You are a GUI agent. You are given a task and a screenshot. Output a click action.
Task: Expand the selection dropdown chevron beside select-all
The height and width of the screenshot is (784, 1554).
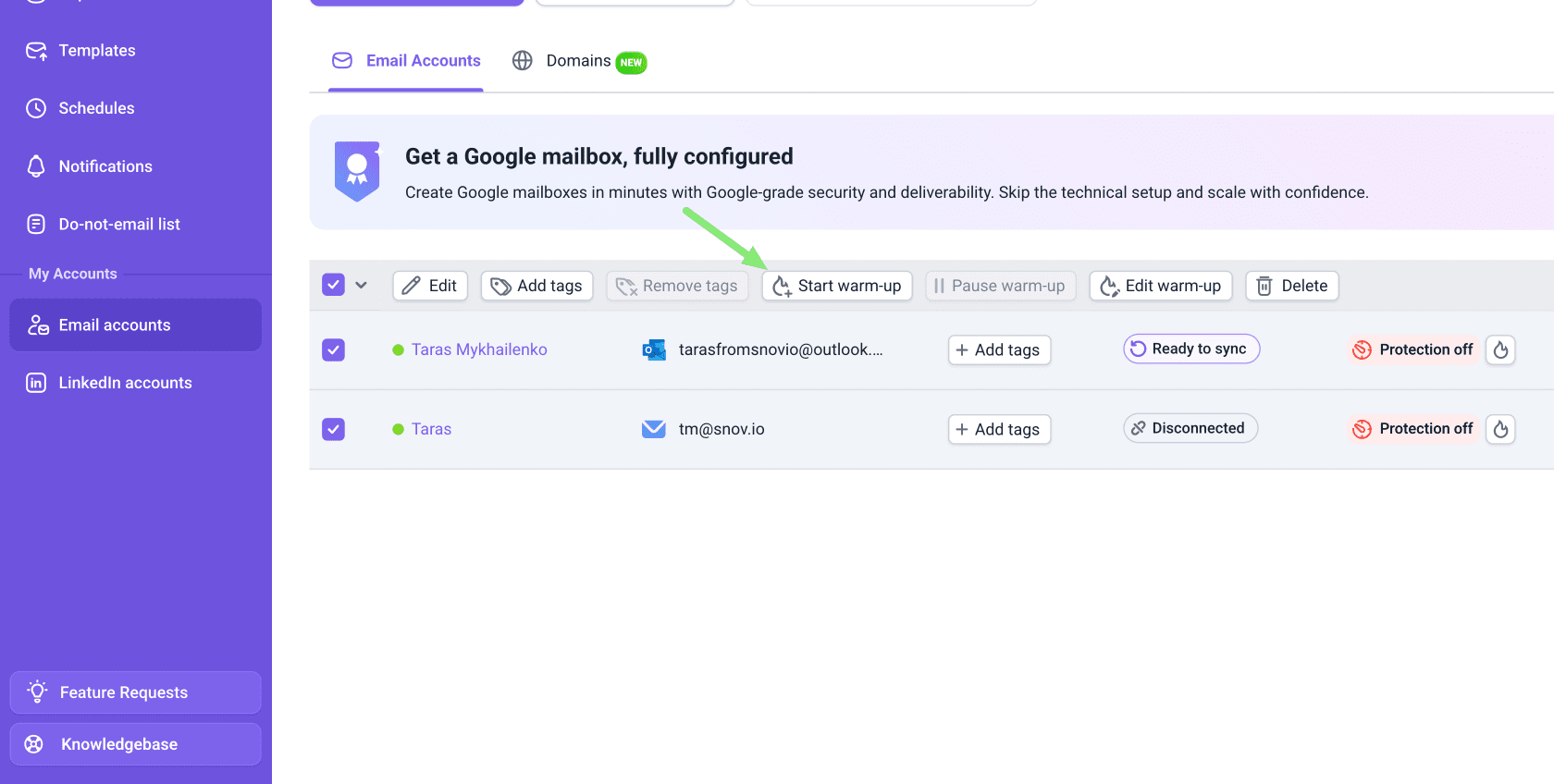362,285
